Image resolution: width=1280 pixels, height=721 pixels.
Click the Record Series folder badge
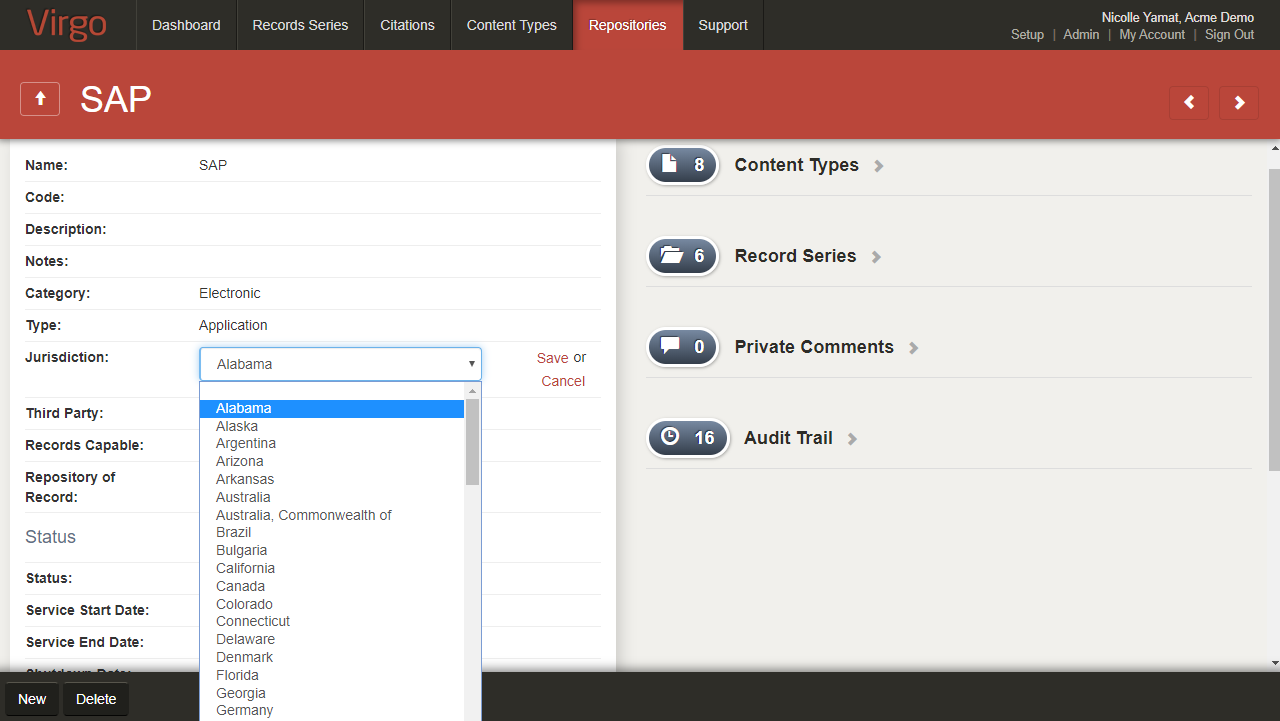click(x=683, y=256)
